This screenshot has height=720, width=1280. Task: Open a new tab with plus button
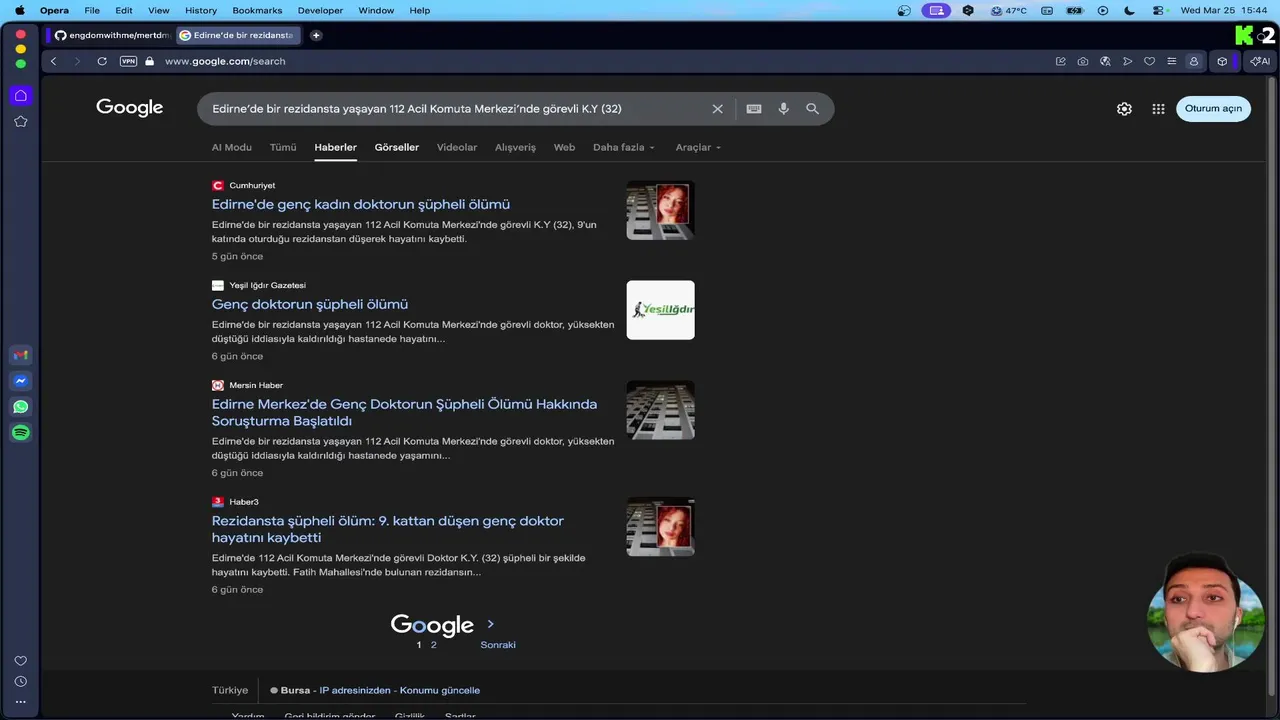point(316,35)
